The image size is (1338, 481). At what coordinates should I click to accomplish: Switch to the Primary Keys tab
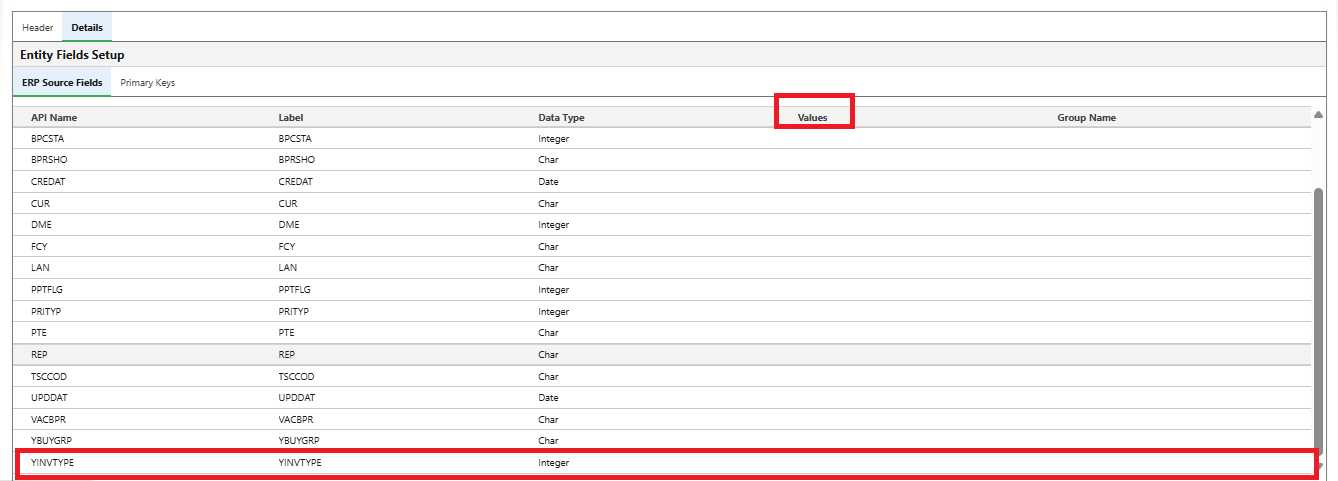click(x=147, y=83)
